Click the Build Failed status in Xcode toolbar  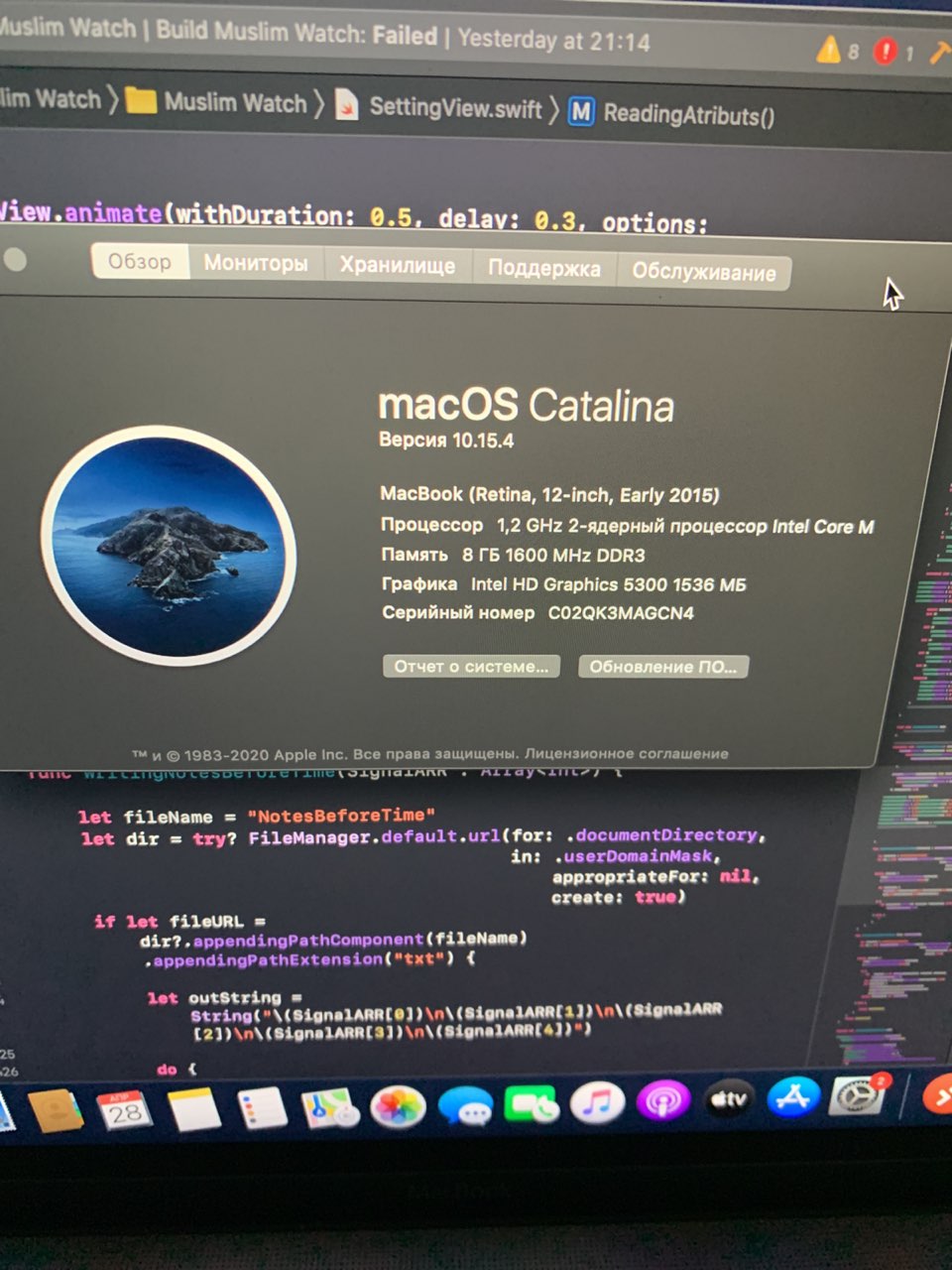(x=297, y=32)
